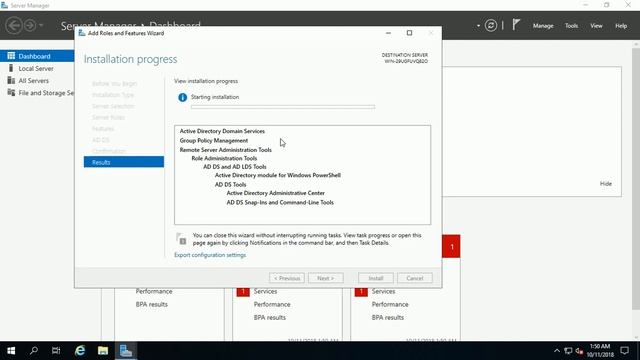Click Active Directory Domain Services entry
This screenshot has height=360, width=640.
[x=222, y=131]
